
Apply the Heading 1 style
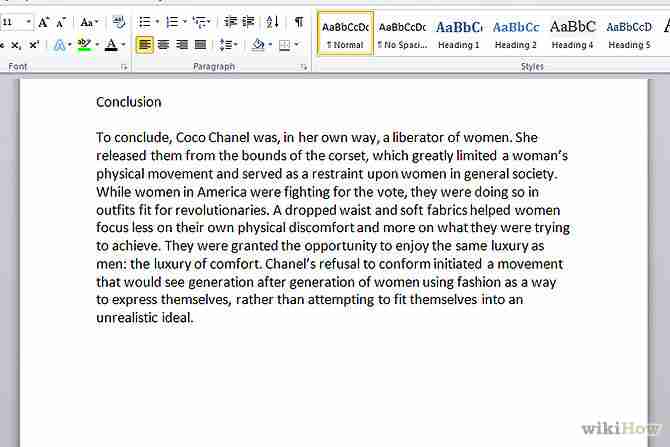tap(458, 33)
